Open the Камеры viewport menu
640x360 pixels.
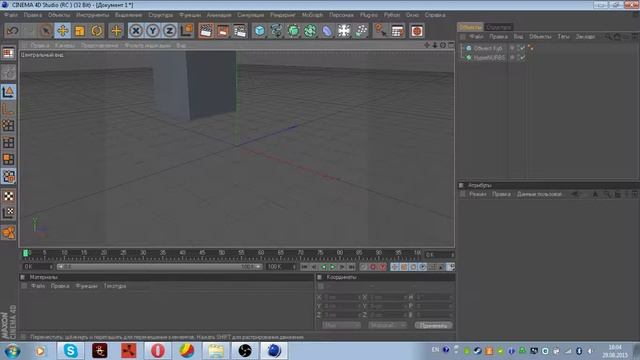[x=65, y=45]
